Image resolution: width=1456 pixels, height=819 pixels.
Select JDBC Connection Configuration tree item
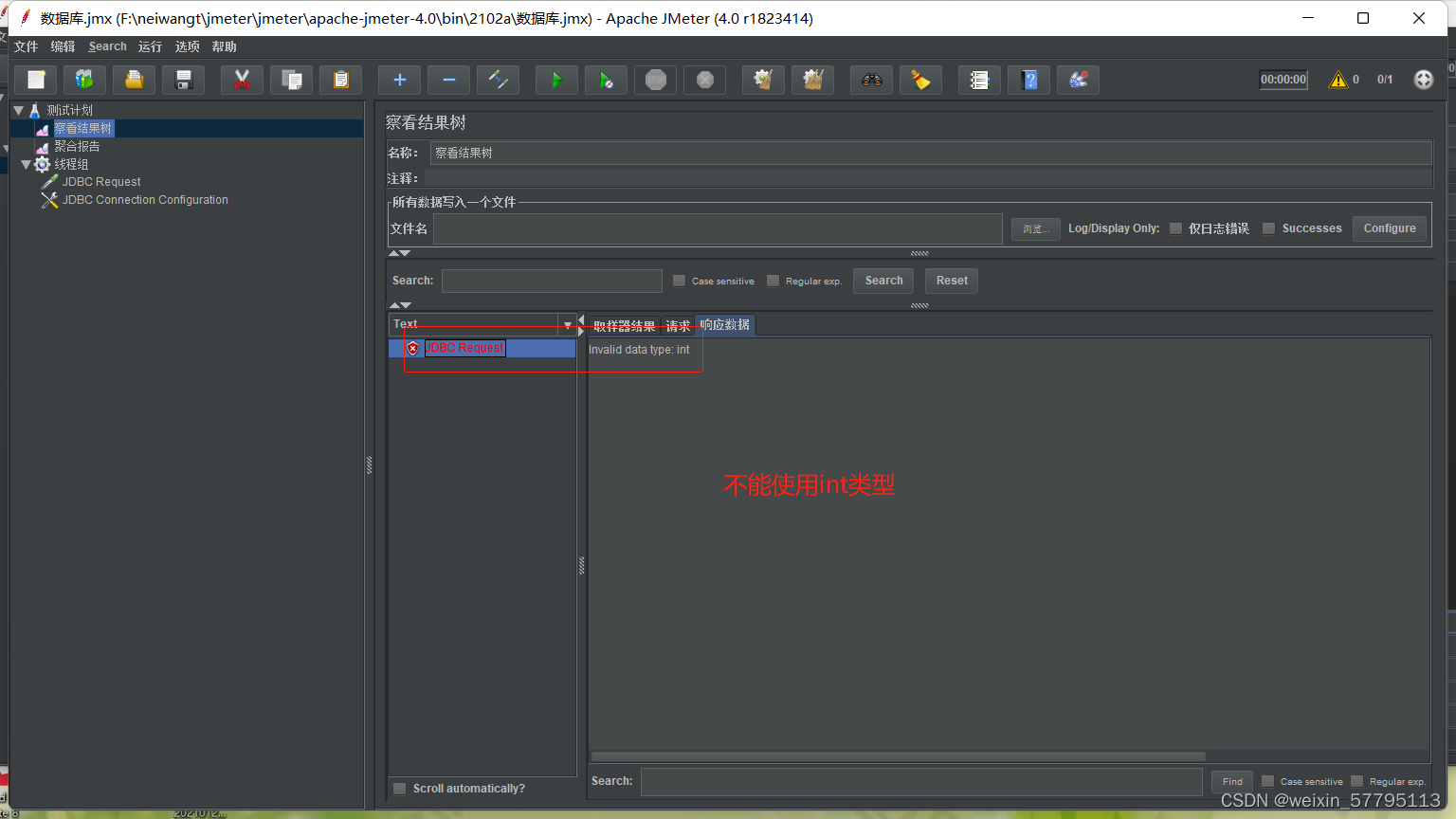pos(145,200)
